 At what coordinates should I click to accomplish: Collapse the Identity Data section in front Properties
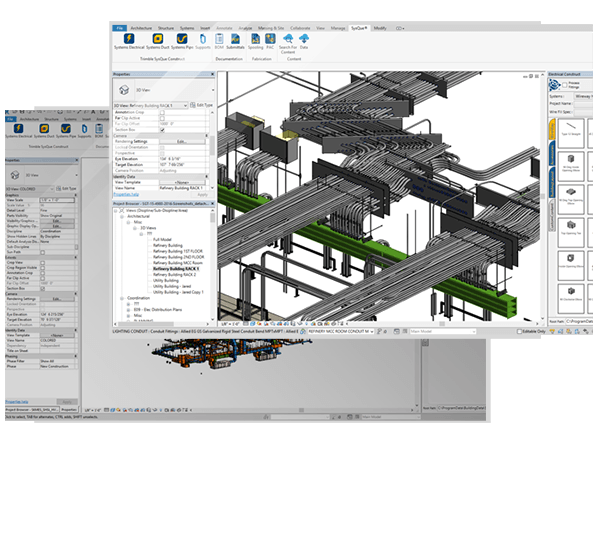(x=207, y=177)
